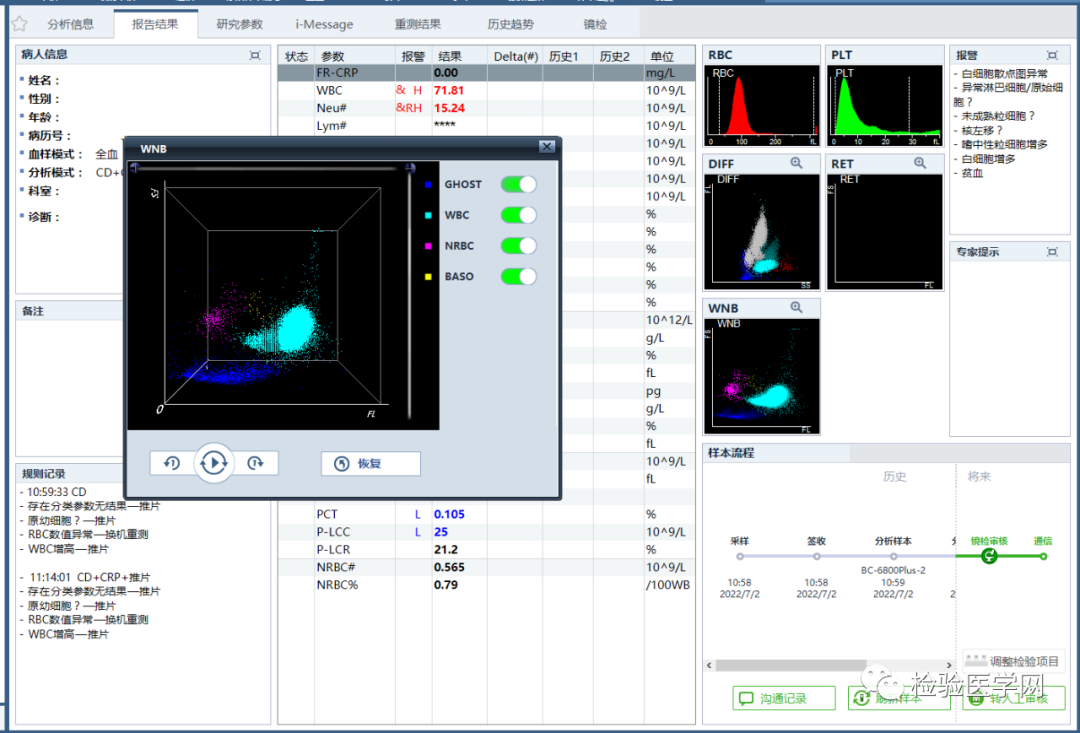Screen dimensions: 1080x733
Task: Open the DIFF scattergram thumbnail
Action: tap(761, 231)
